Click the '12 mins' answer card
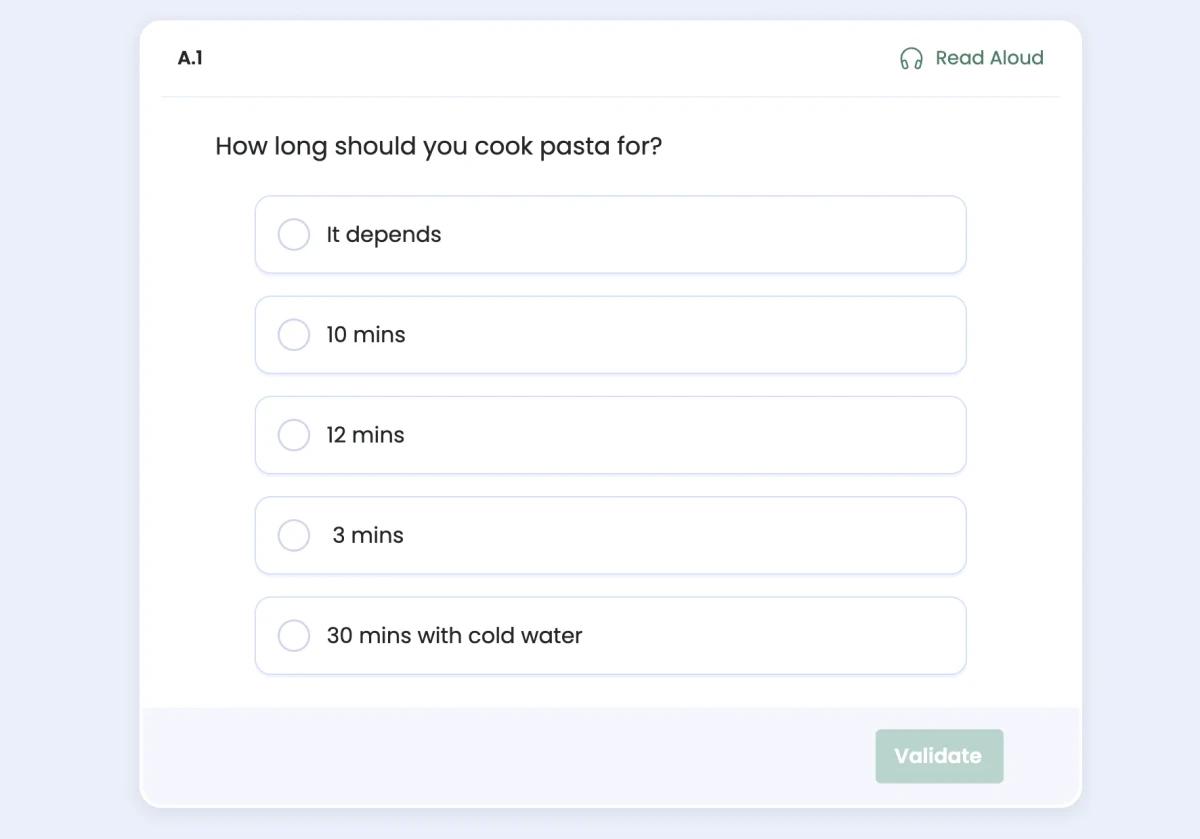 click(x=610, y=435)
